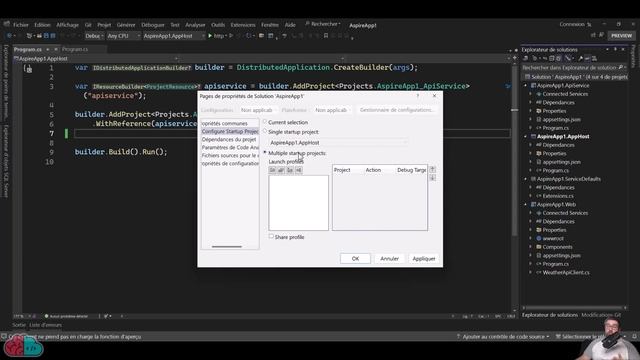This screenshot has height=360, width=640.
Task: Open the Déboguer menu
Action: [153, 25]
